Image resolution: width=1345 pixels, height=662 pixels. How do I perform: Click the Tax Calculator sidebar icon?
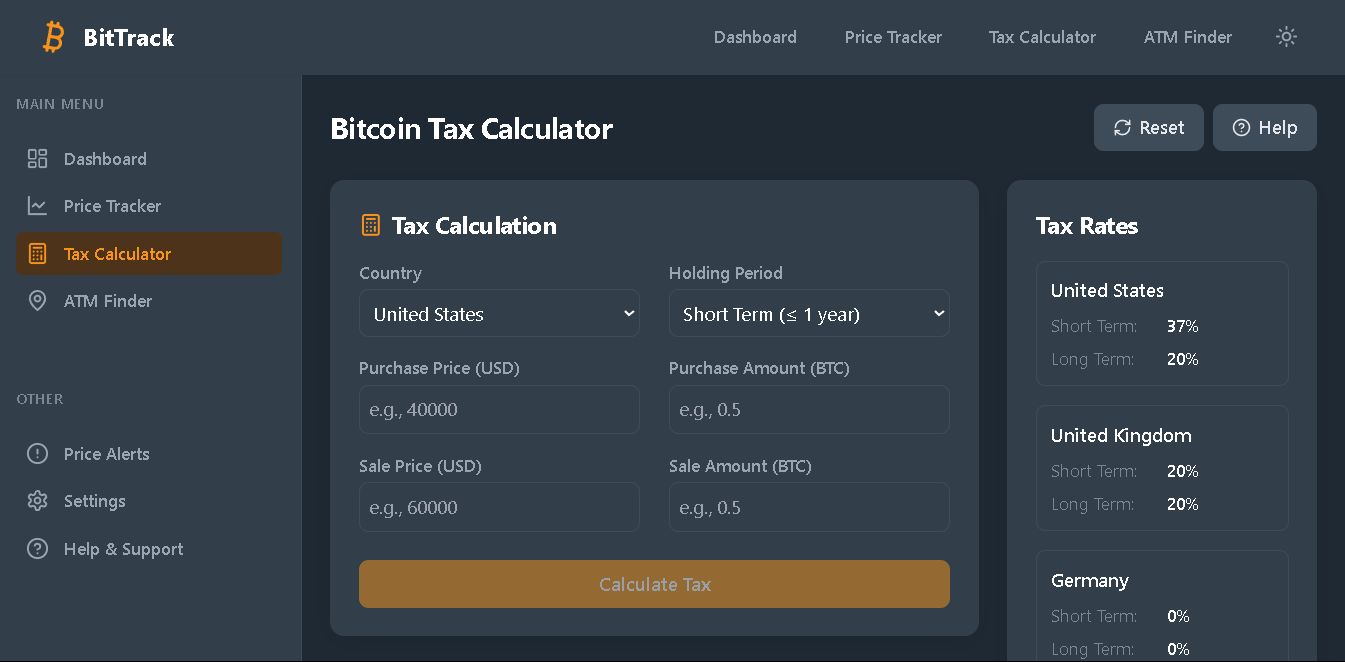pos(37,254)
